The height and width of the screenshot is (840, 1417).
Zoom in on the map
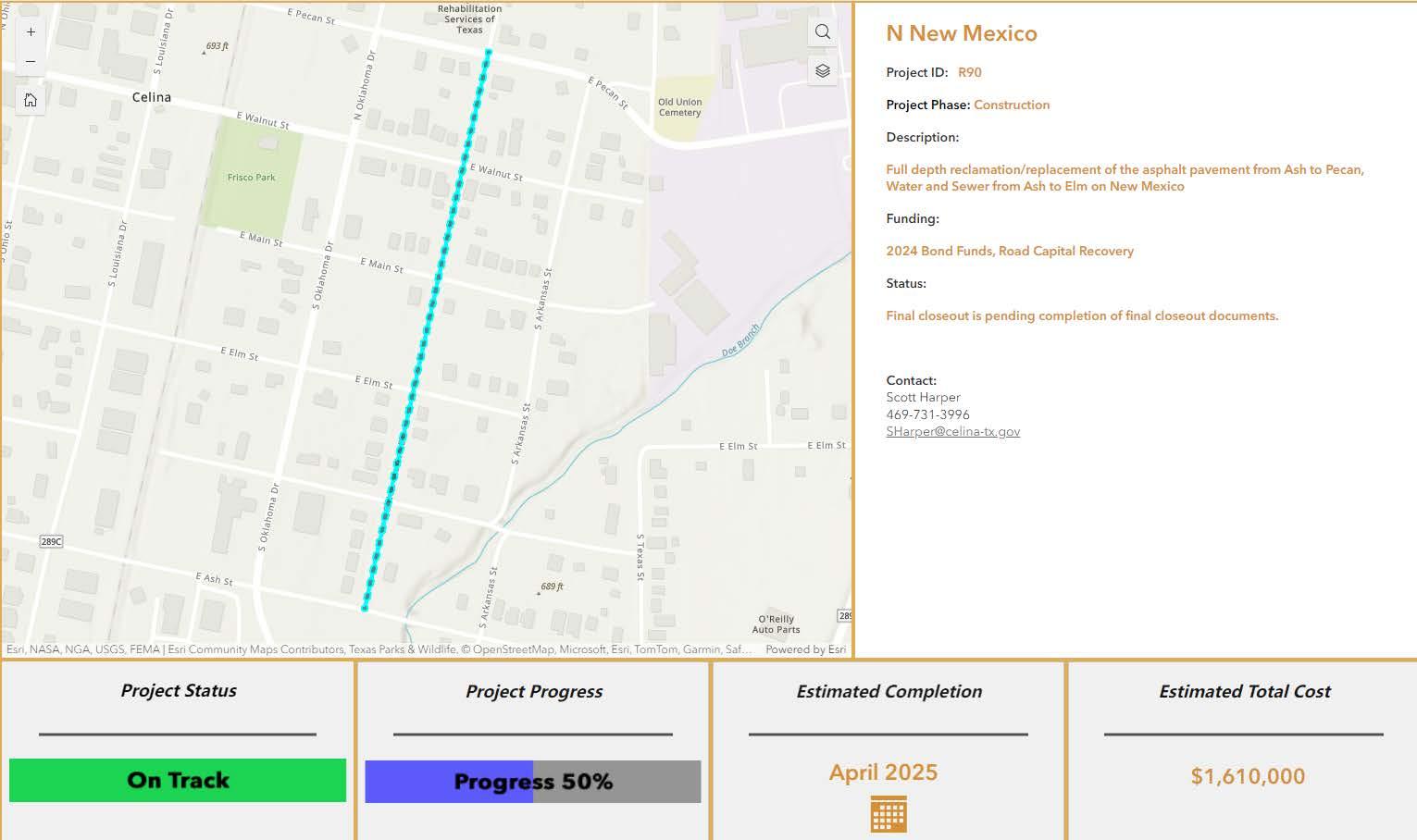click(31, 31)
